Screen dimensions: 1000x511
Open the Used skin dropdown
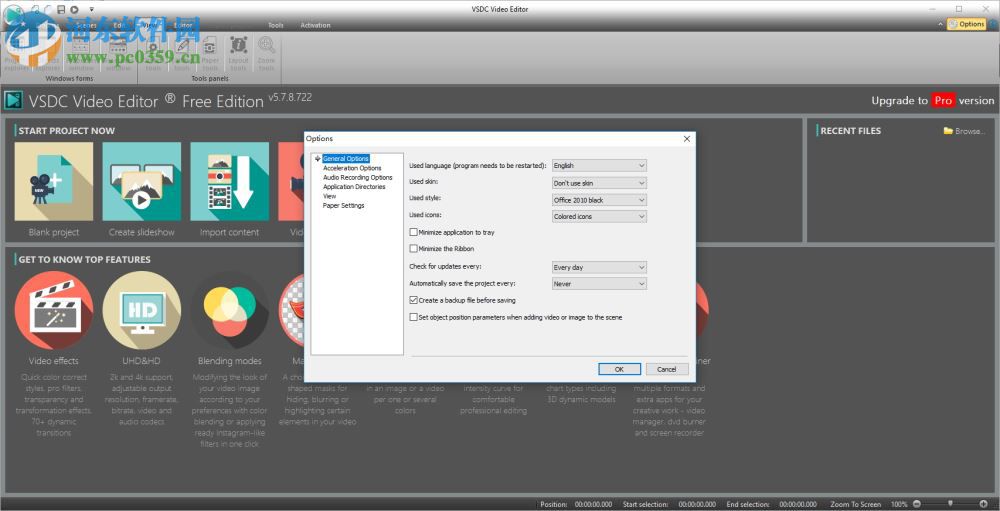pyautogui.click(x=599, y=183)
